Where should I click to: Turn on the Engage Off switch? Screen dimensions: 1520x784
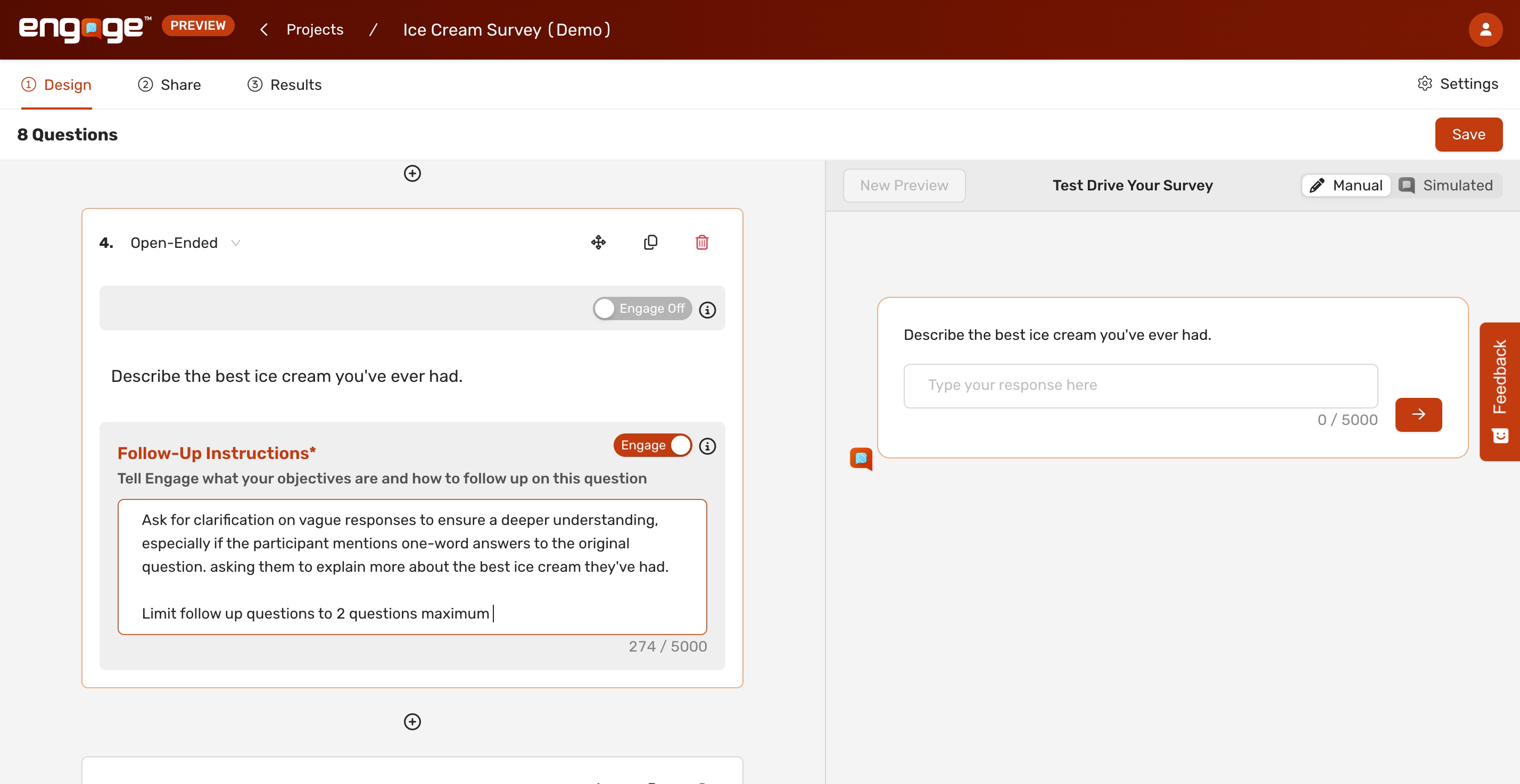tap(642, 308)
